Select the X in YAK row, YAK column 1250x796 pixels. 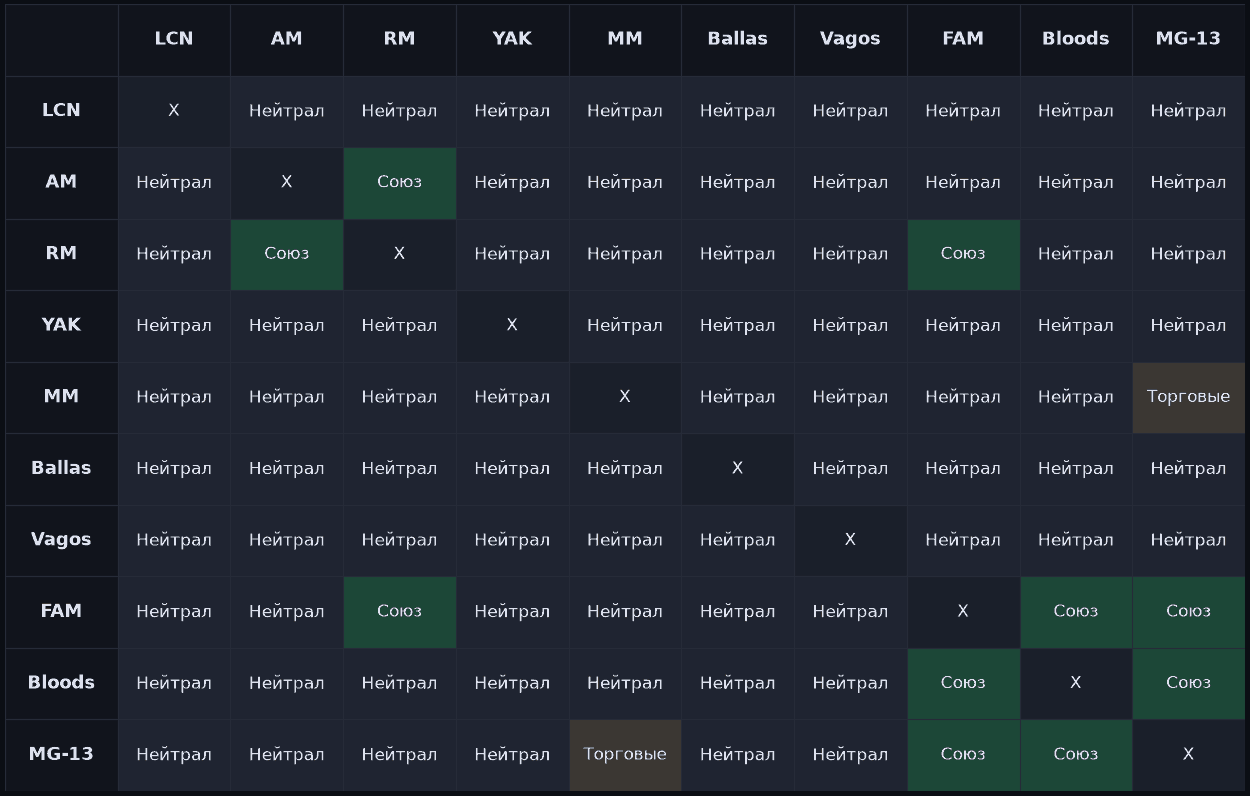coord(512,325)
